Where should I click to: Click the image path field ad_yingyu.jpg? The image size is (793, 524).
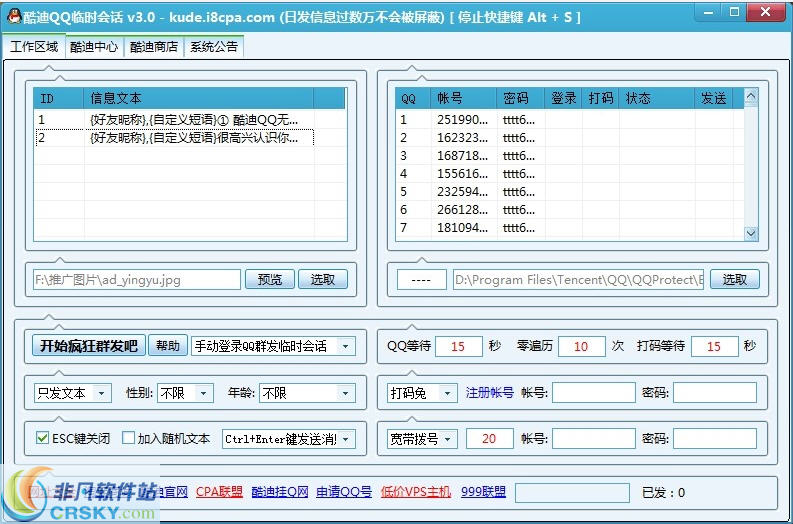point(137,280)
